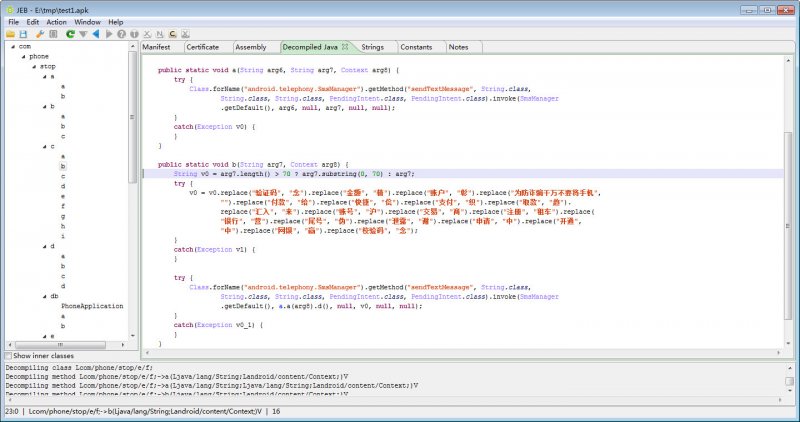
Task: Switch to the Constants tab
Action: click(x=416, y=47)
